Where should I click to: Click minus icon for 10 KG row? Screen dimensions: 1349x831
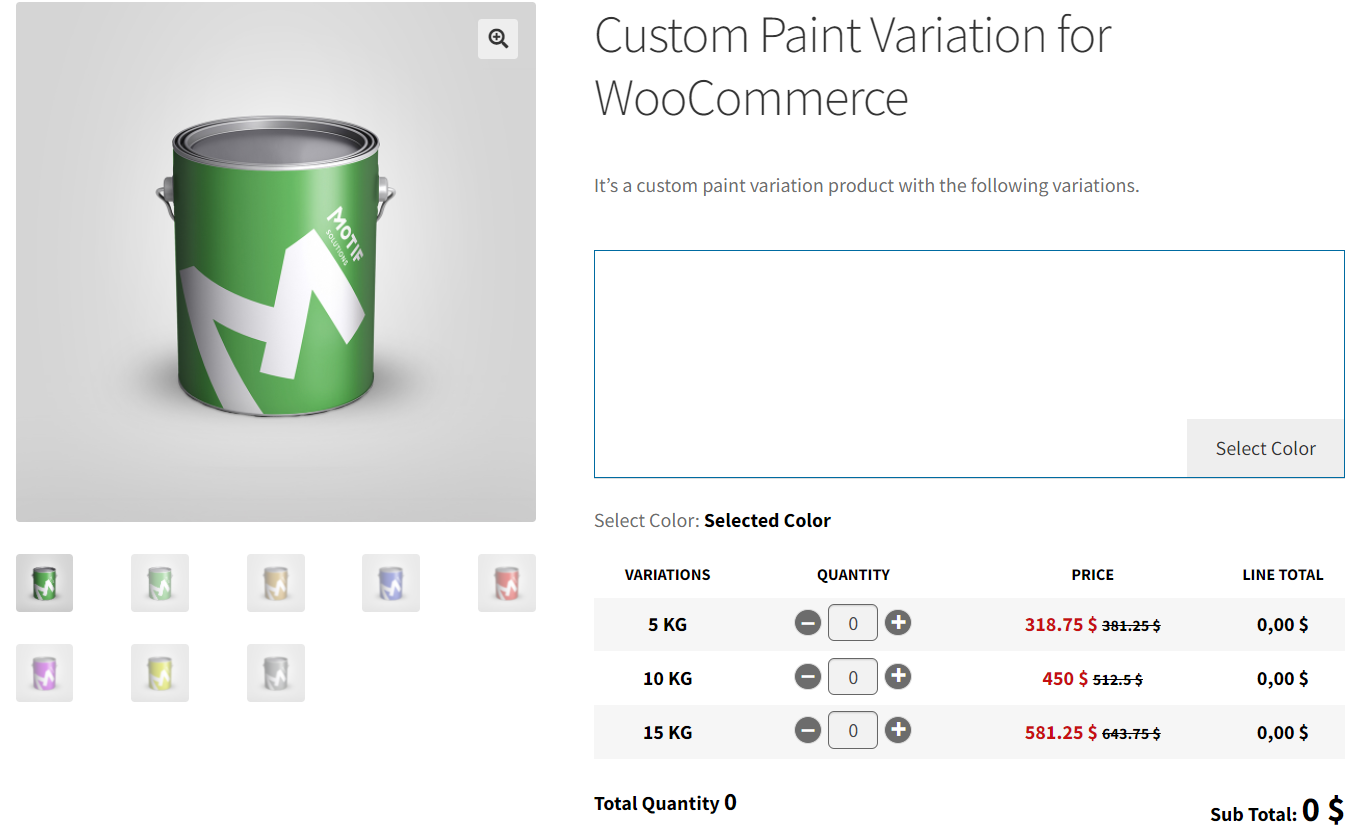(808, 677)
